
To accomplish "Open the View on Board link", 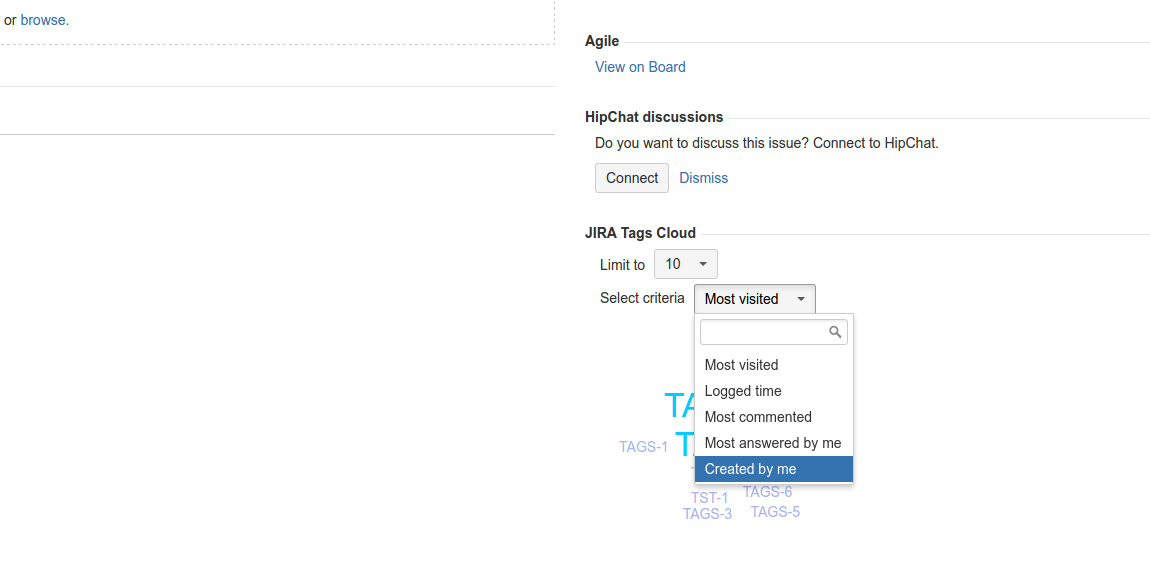I will [x=640, y=67].
